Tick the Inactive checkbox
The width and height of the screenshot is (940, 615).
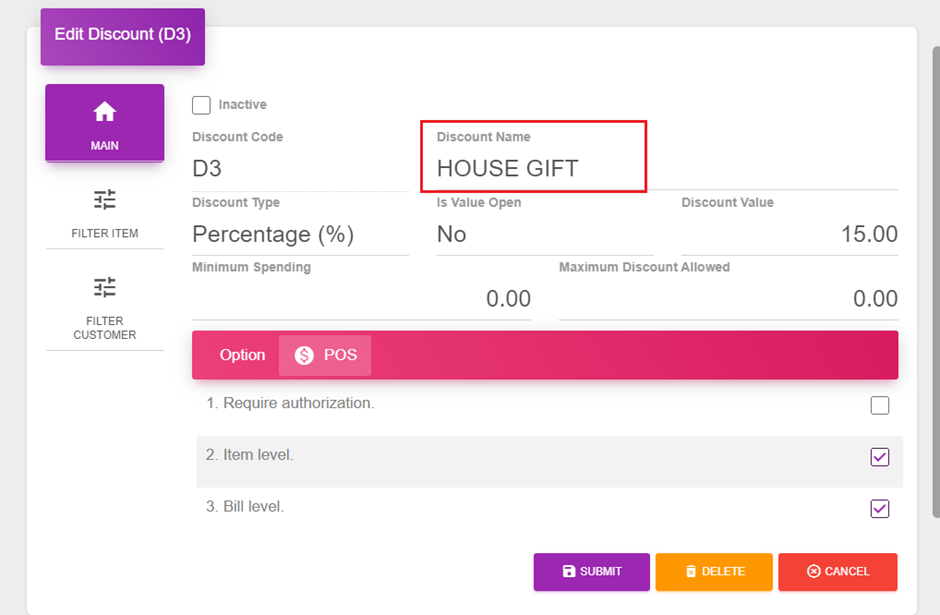[x=201, y=105]
